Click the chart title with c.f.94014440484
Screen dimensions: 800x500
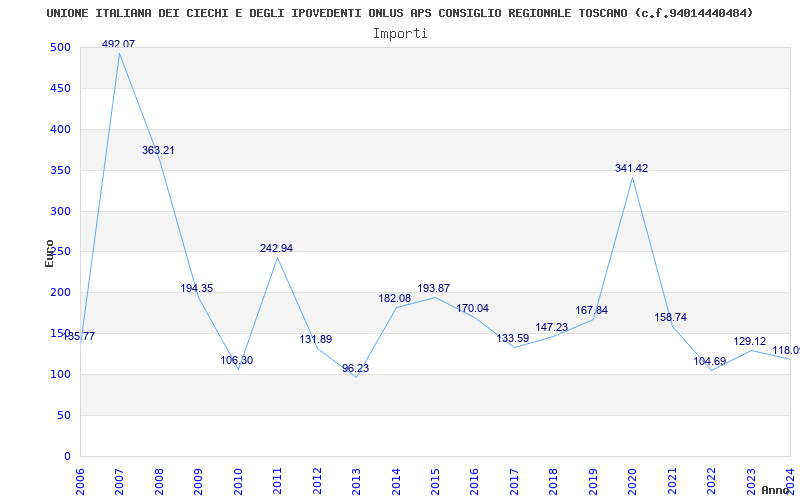coord(400,13)
